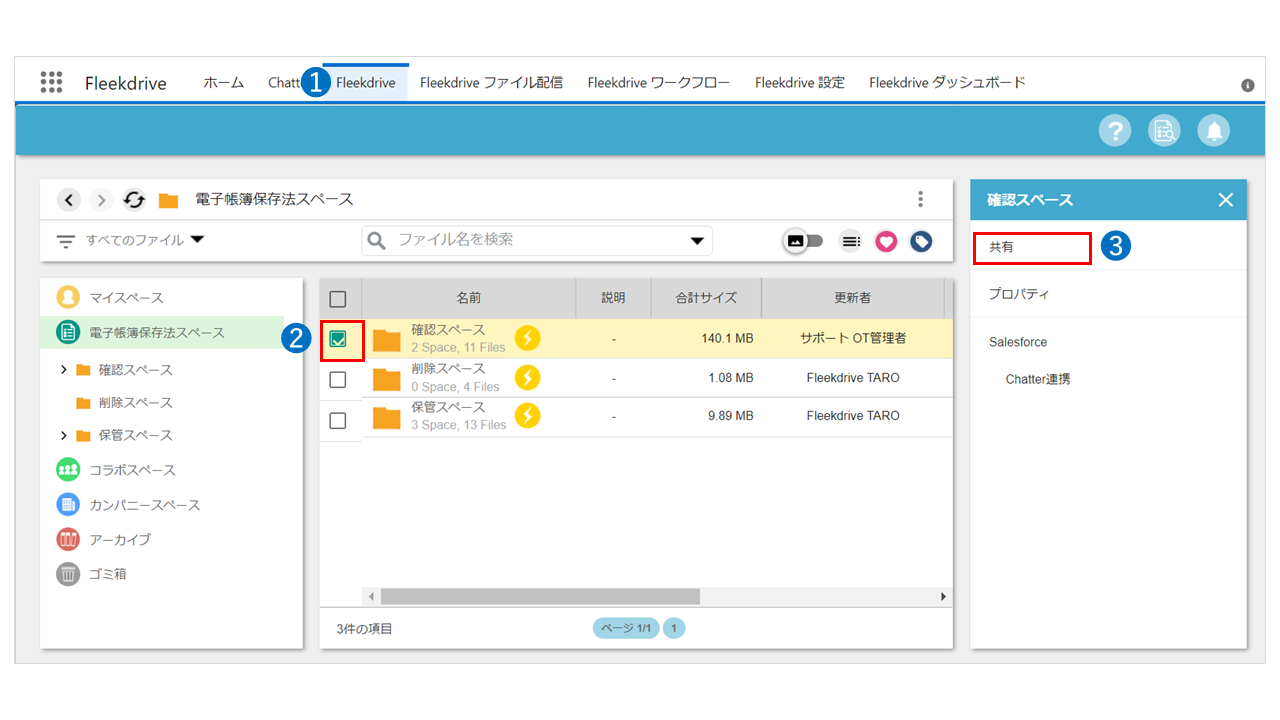Open the search box dropdown arrow
This screenshot has width=1280, height=720.
pos(697,241)
